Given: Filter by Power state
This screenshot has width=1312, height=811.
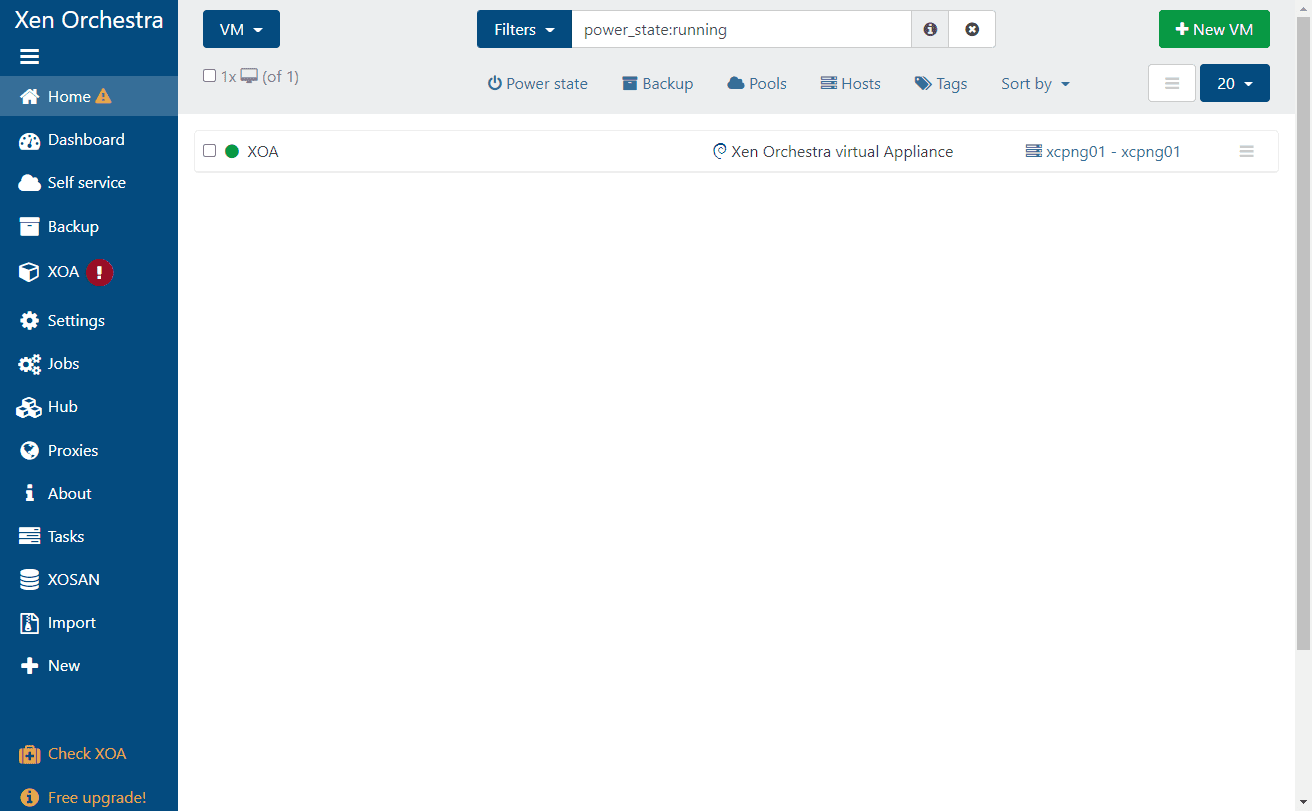Looking at the screenshot, I should coord(538,84).
